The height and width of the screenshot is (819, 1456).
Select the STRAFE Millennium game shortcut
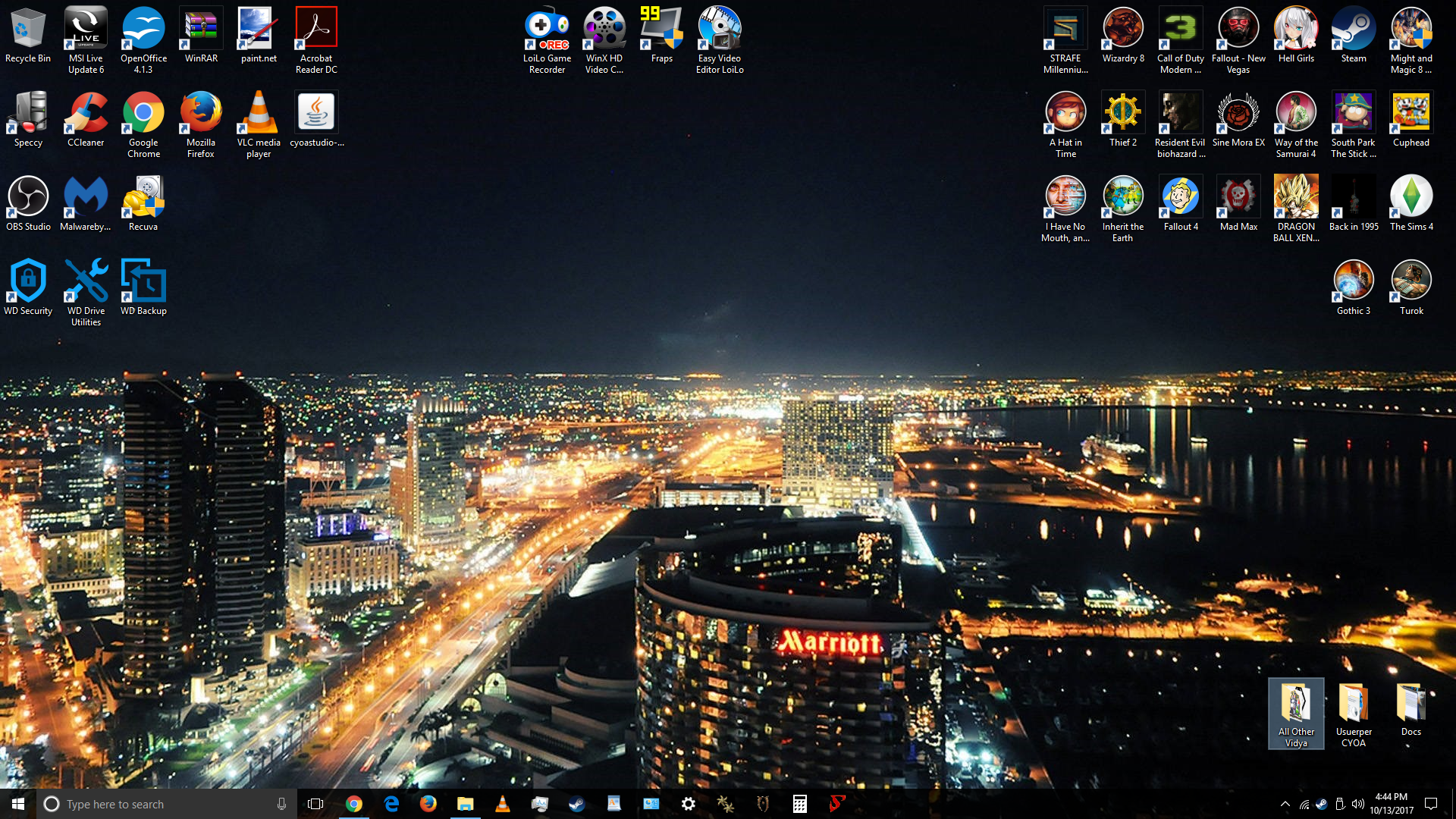(1065, 41)
